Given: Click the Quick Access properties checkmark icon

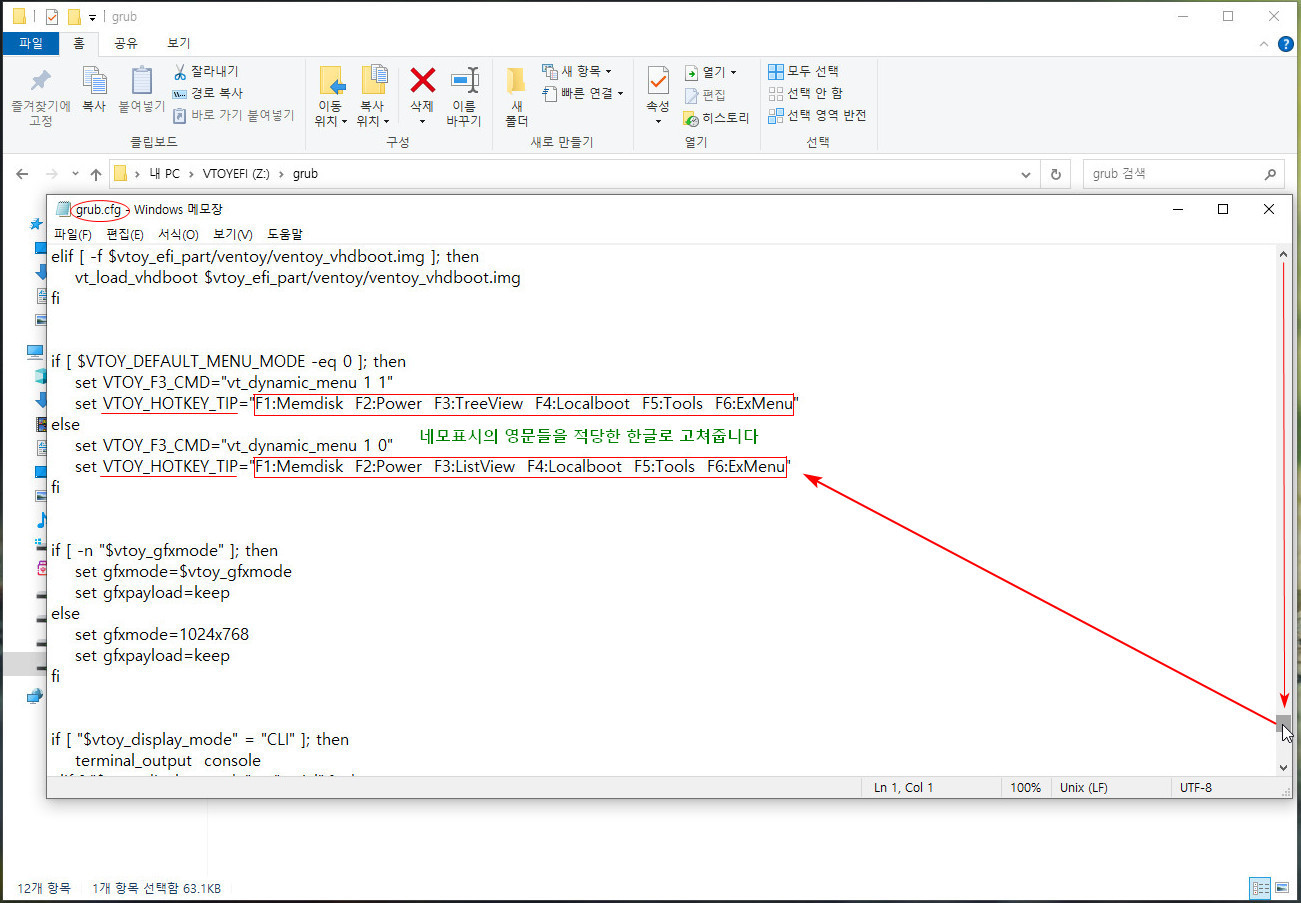Looking at the screenshot, I should pyautogui.click(x=52, y=17).
